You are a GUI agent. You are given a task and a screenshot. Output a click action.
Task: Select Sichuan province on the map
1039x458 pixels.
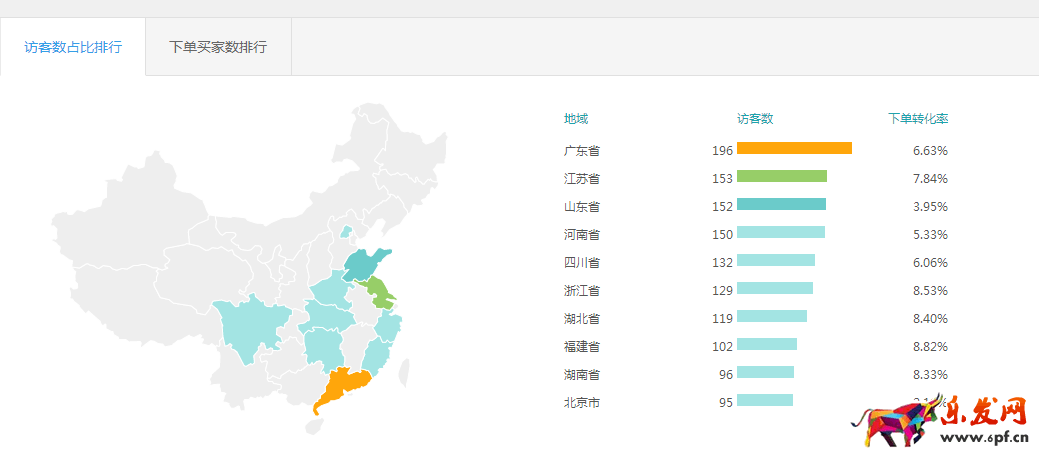[248, 326]
